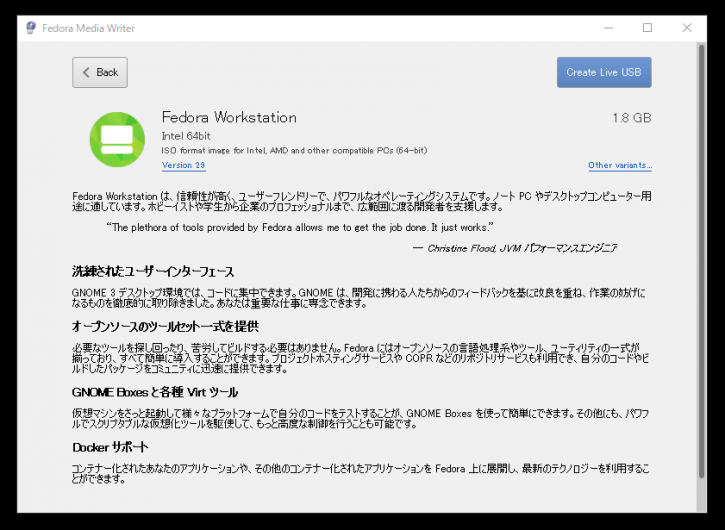
Task: Open the Other variants link
Action: 620,166
